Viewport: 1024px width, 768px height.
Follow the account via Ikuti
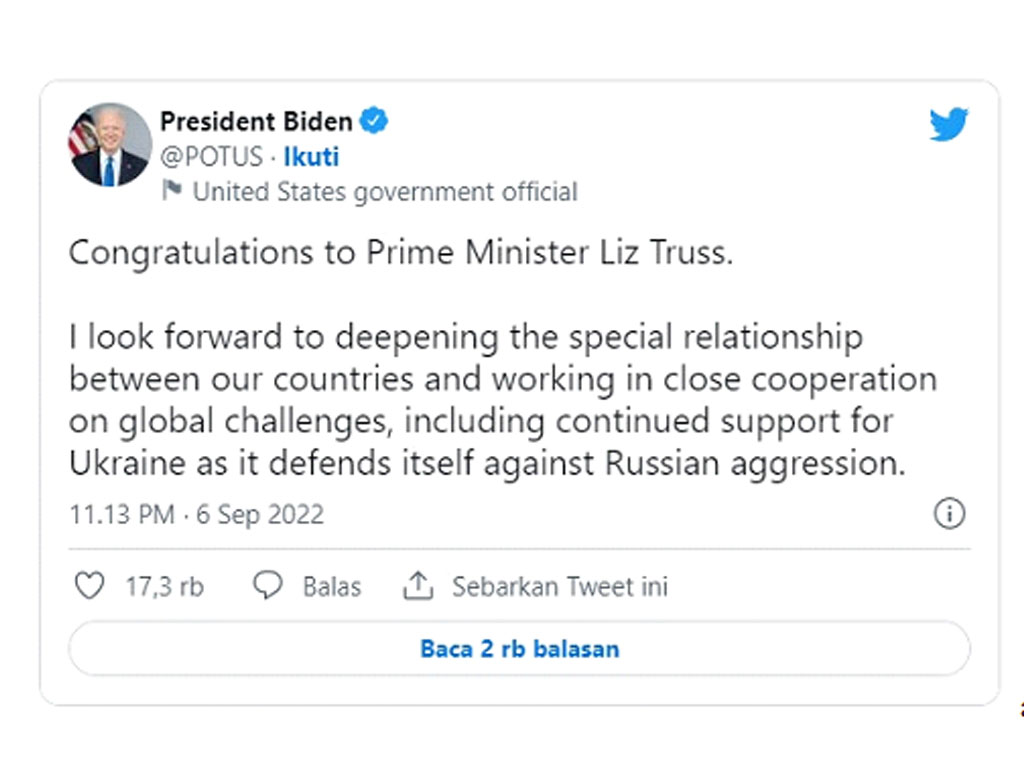click(311, 157)
